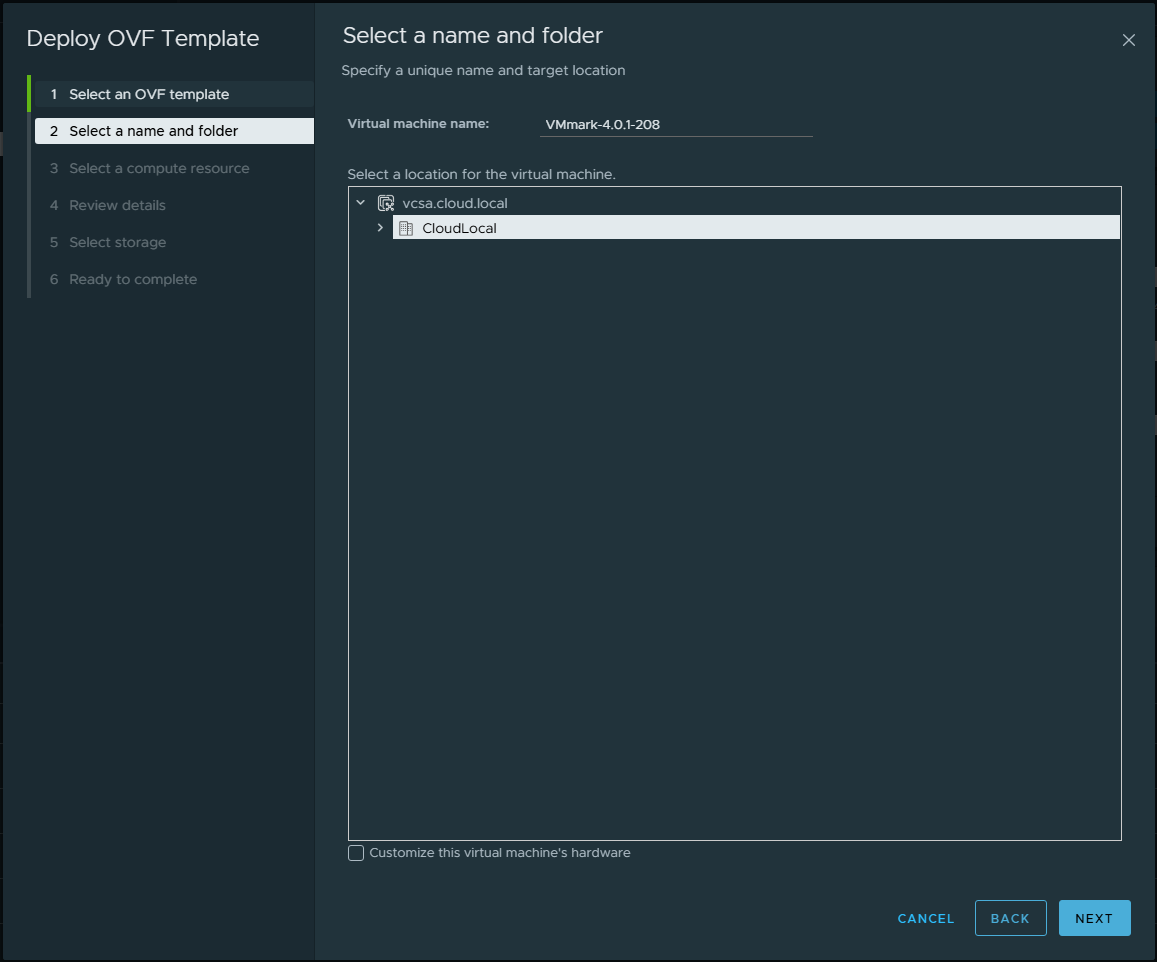The image size is (1157, 962).
Task: Go to step 1 Select an OVF template
Action: click(x=174, y=94)
